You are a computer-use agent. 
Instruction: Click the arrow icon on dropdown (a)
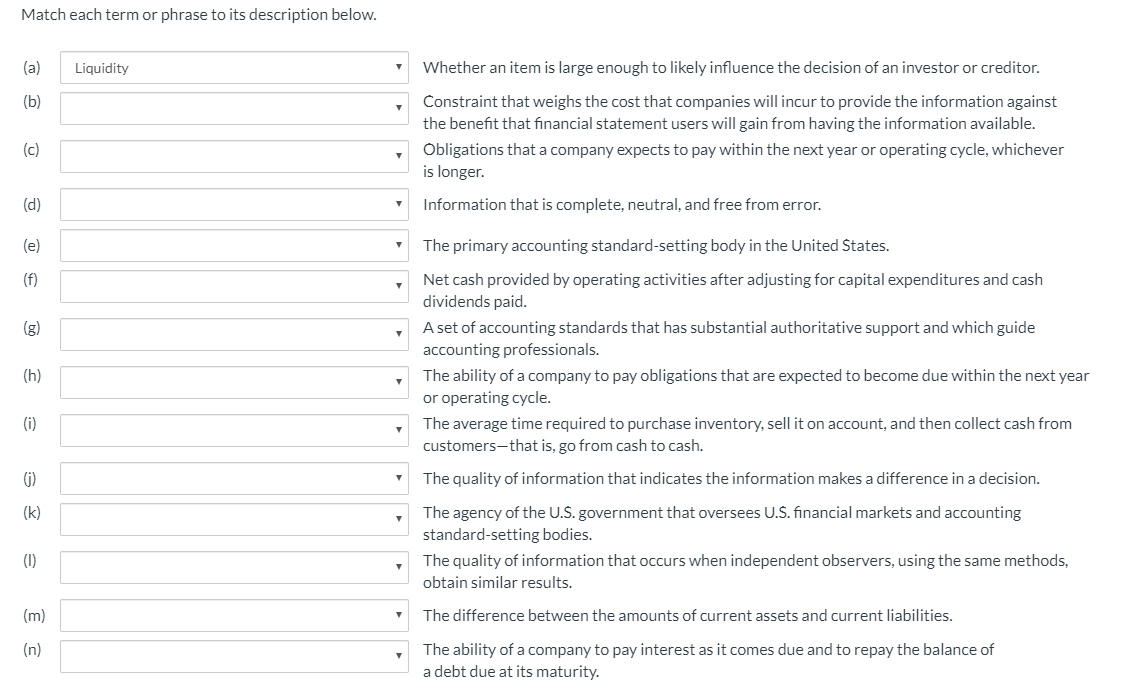398,67
